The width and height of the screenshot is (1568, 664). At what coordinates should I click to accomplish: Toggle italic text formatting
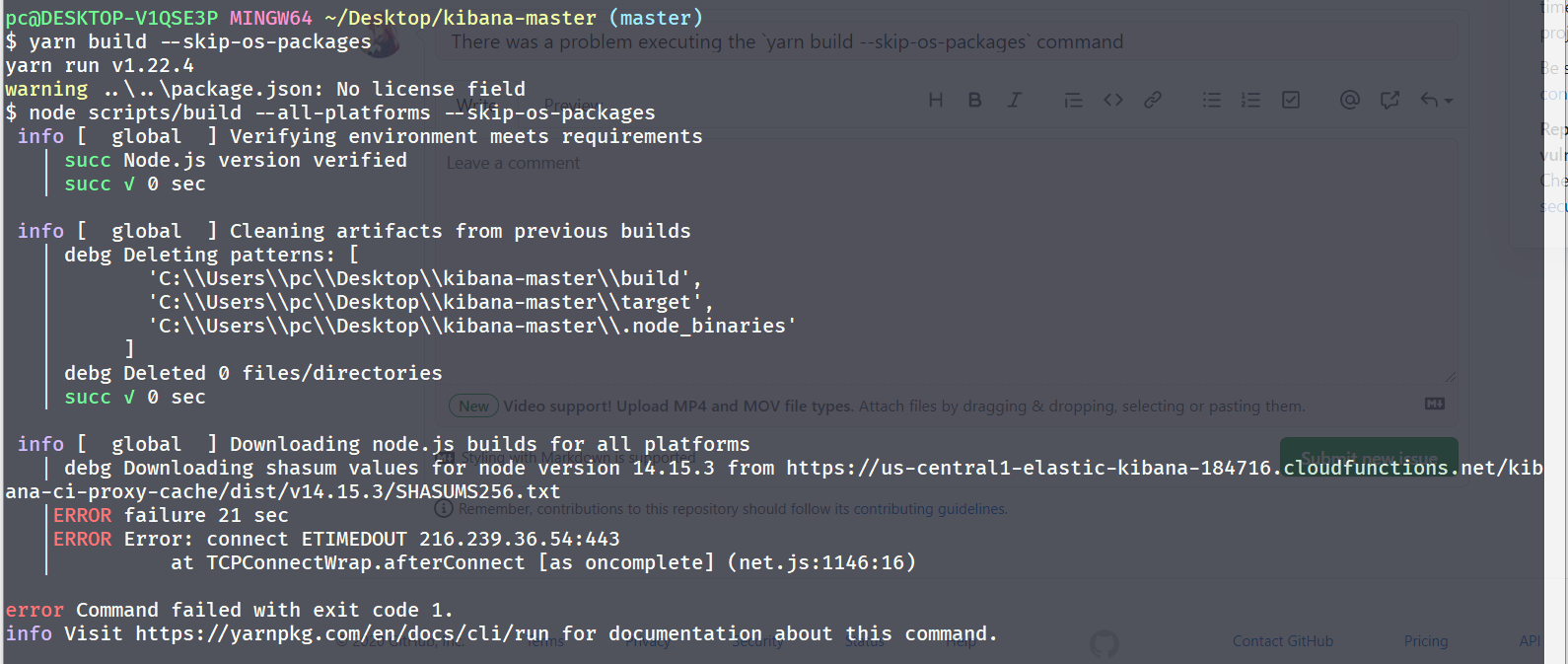pos(1014,99)
